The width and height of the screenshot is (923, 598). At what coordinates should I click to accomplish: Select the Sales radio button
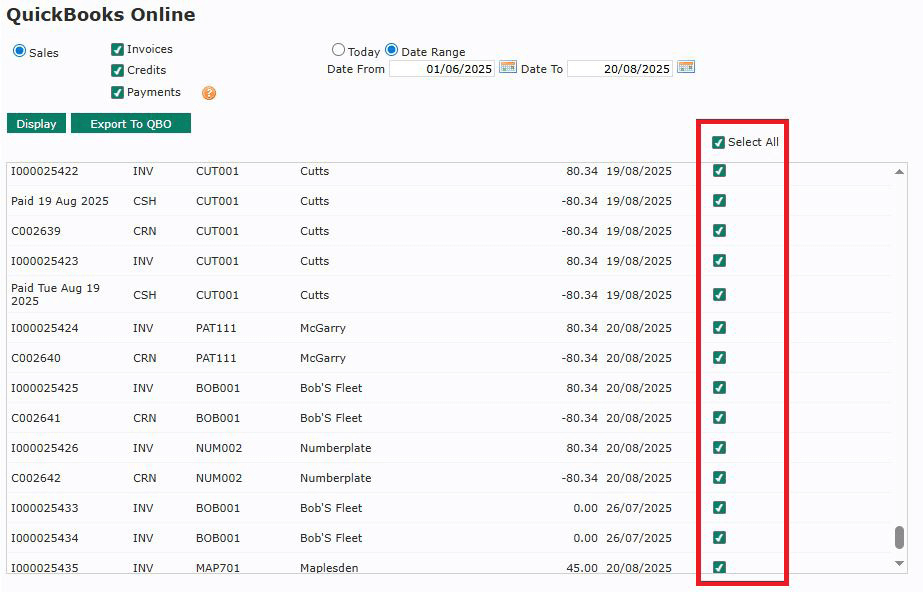coord(19,51)
